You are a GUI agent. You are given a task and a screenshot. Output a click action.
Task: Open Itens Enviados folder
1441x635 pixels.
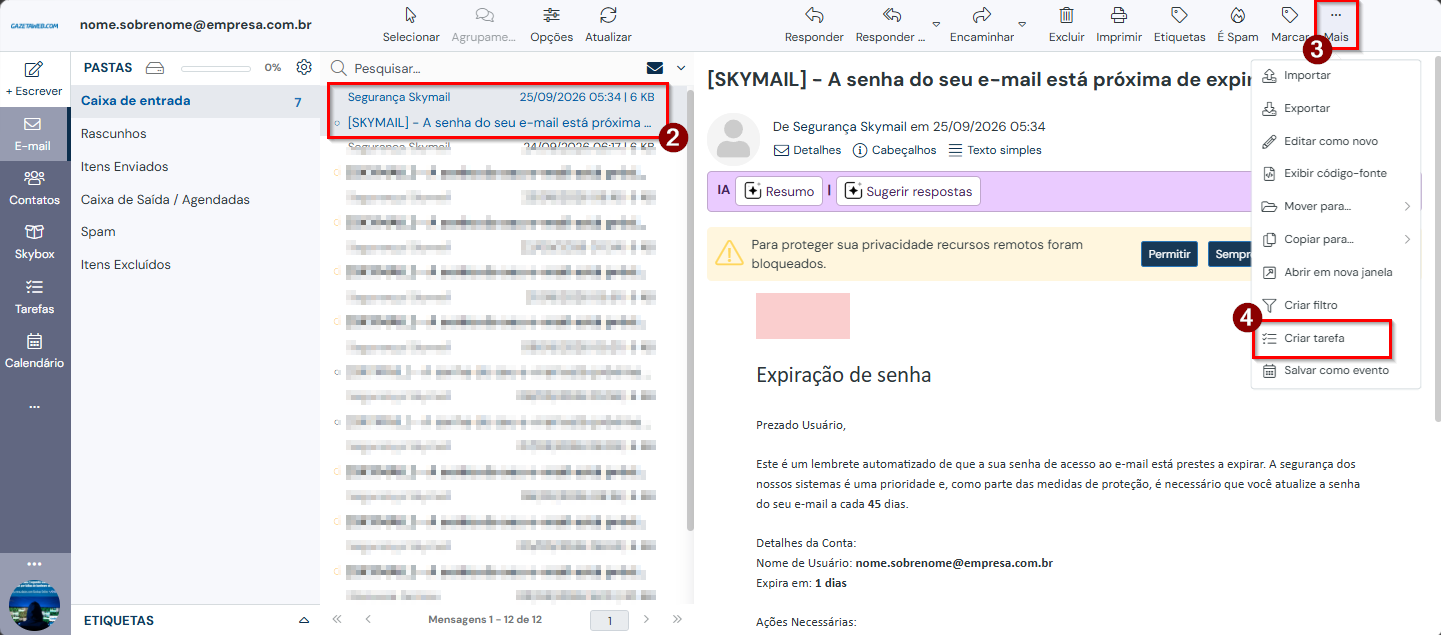(195, 167)
